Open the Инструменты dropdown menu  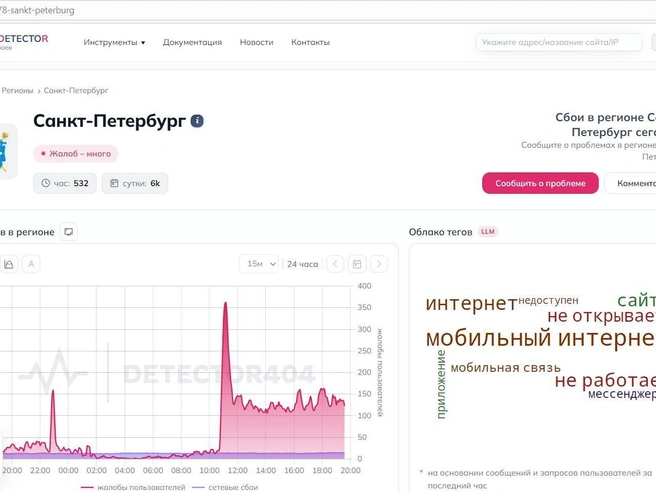[x=114, y=42]
